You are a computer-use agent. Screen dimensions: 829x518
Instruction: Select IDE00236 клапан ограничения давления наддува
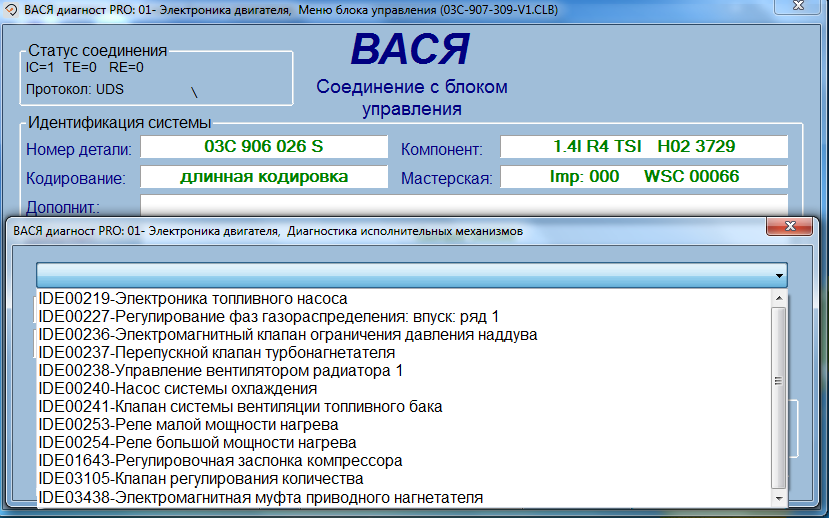288,335
